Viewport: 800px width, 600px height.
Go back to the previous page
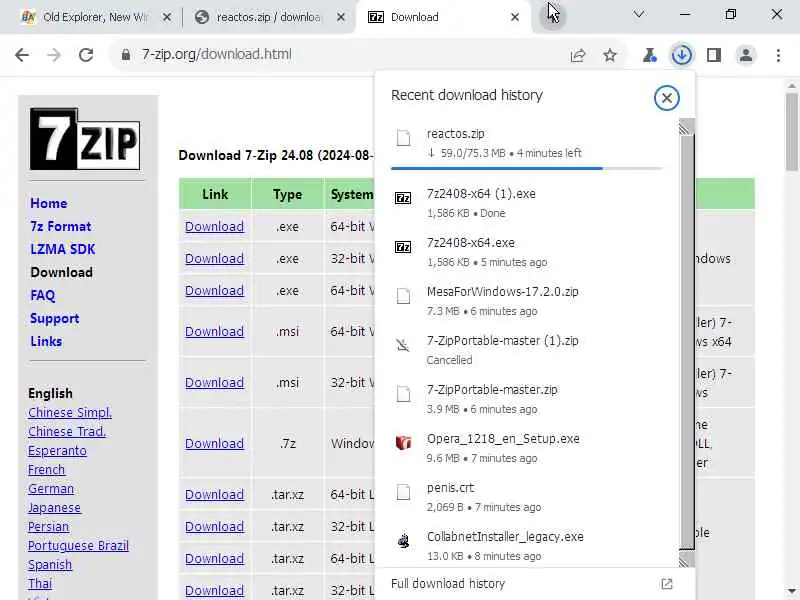coord(22,55)
